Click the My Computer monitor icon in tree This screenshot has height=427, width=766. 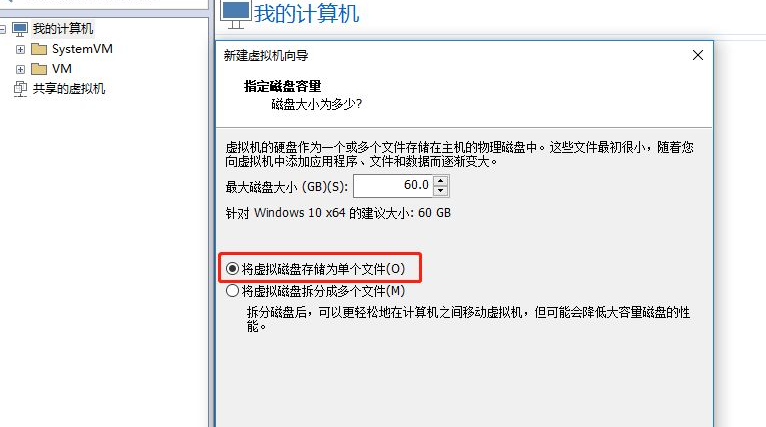pos(20,29)
